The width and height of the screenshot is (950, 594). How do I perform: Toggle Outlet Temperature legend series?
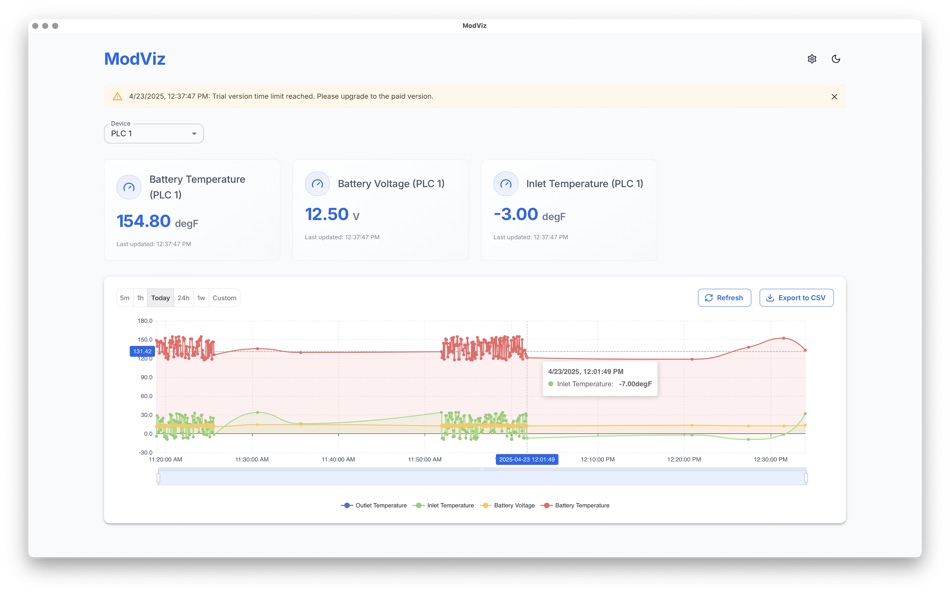374,506
